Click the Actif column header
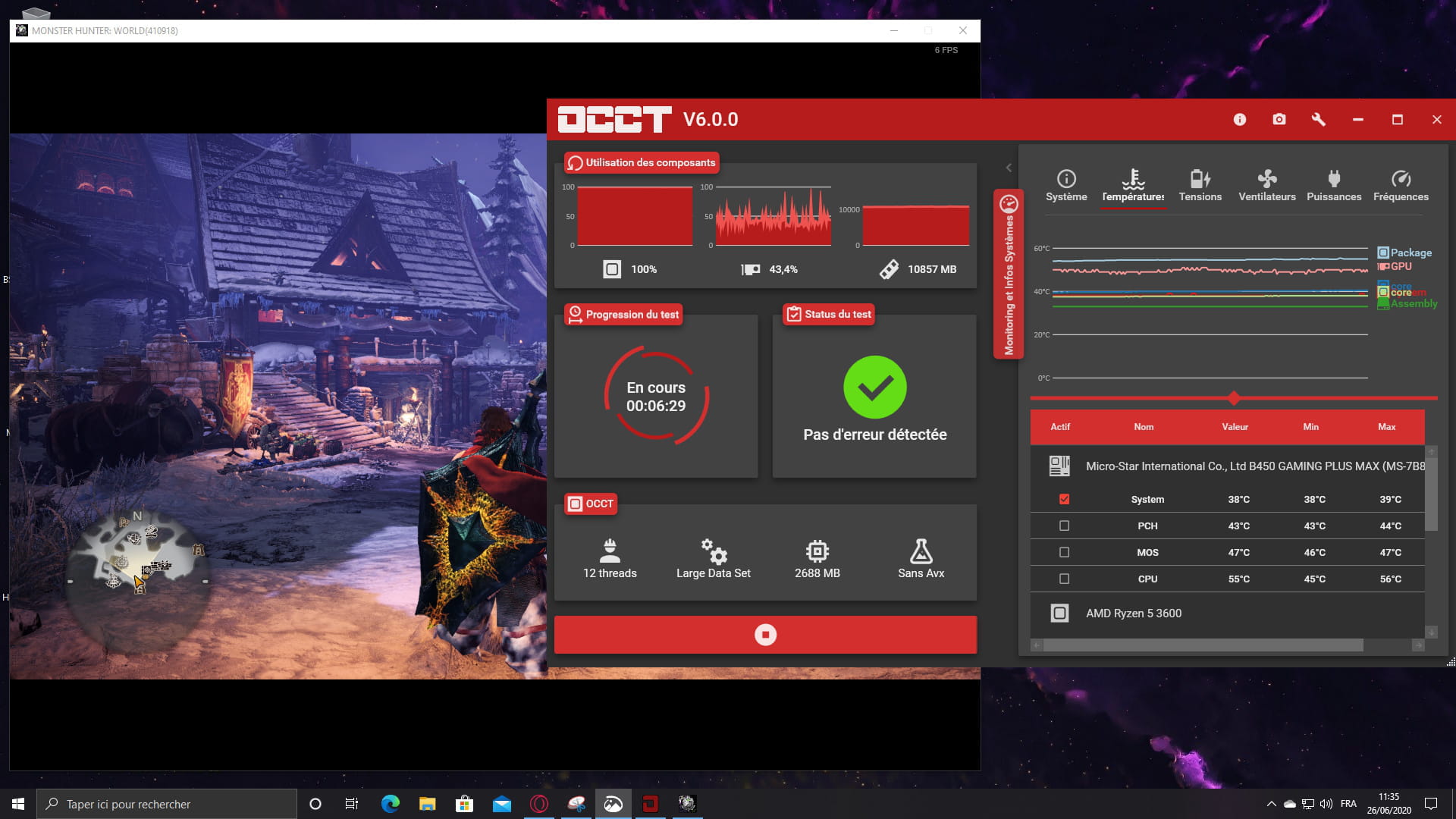The image size is (1456, 819). [1060, 427]
